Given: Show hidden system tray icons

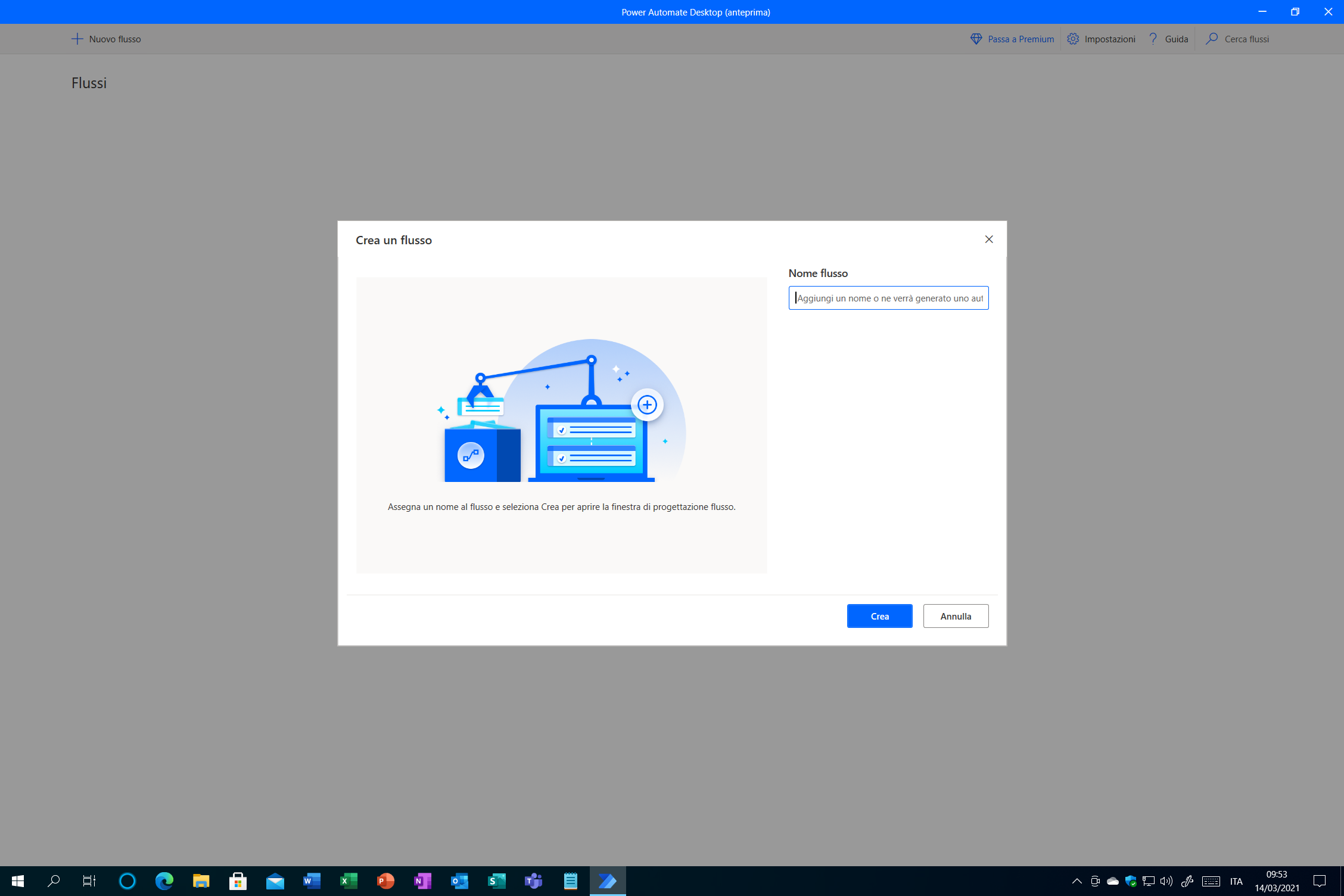Looking at the screenshot, I should coord(1077,881).
